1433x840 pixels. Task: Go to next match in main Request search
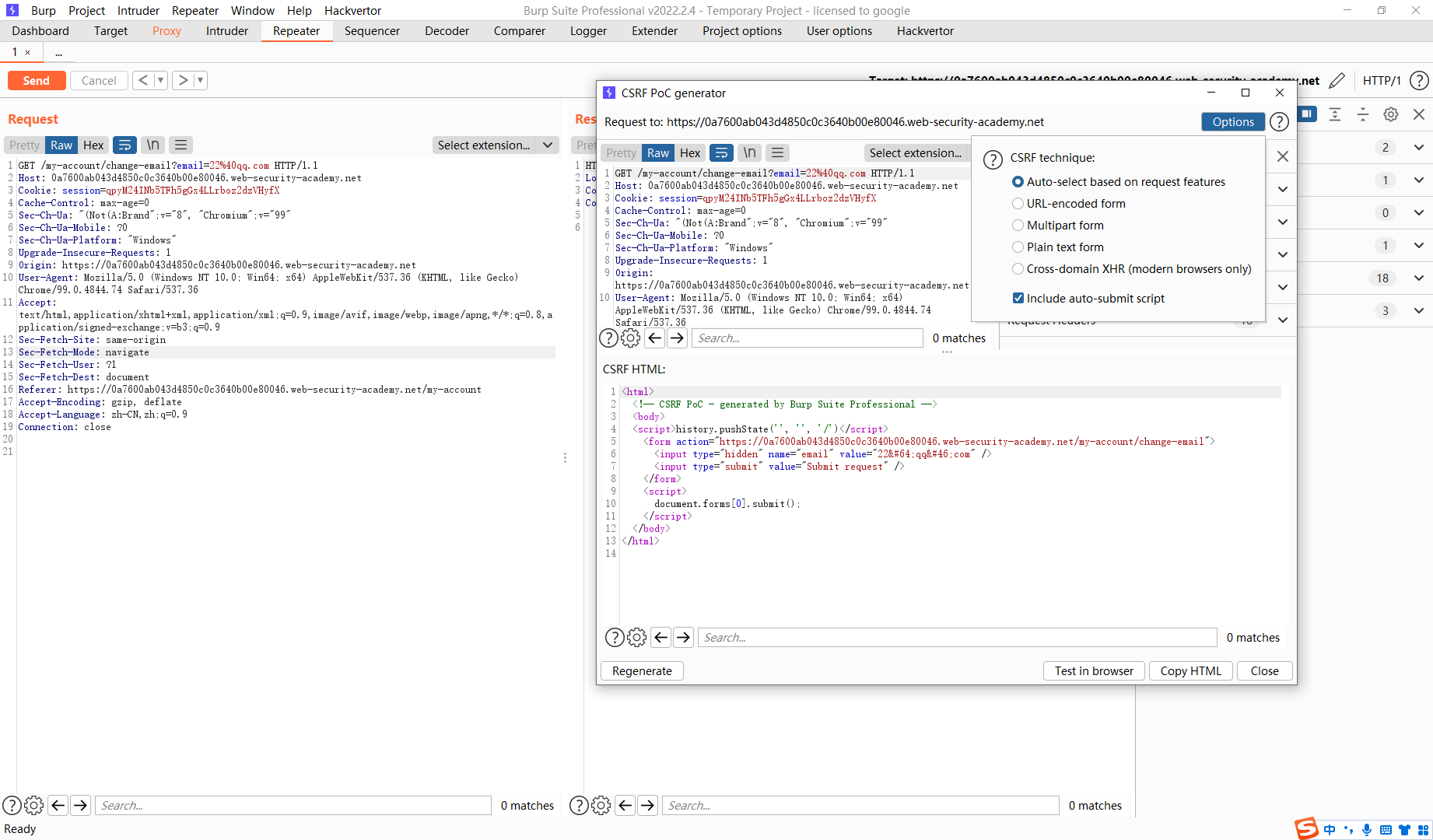pos(80,805)
